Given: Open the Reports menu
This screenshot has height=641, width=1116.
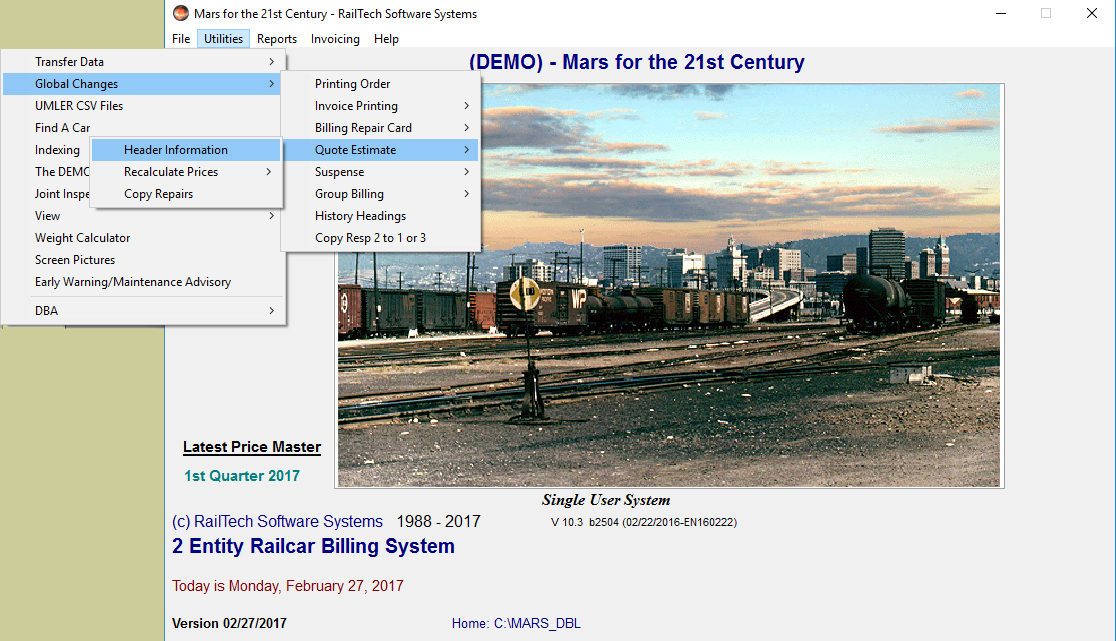Looking at the screenshot, I should (x=277, y=39).
